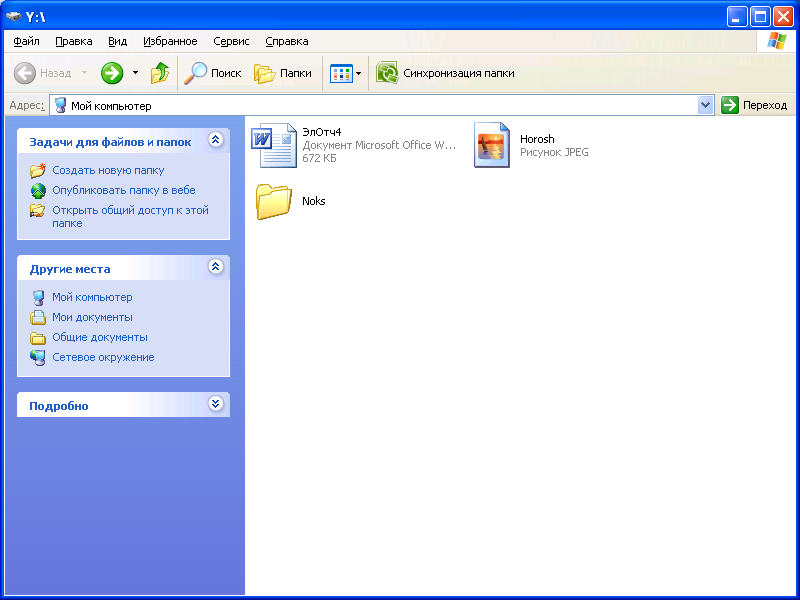Go up one folder level
Image resolution: width=800 pixels, height=600 pixels.
pyautogui.click(x=160, y=73)
